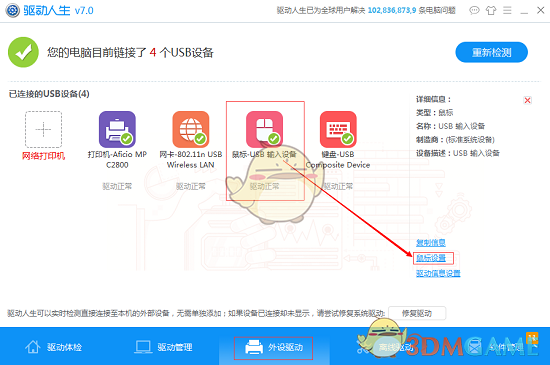550x365 pixels.
Task: Switch to the 驱动体检 tab
Action: pyautogui.click(x=54, y=347)
